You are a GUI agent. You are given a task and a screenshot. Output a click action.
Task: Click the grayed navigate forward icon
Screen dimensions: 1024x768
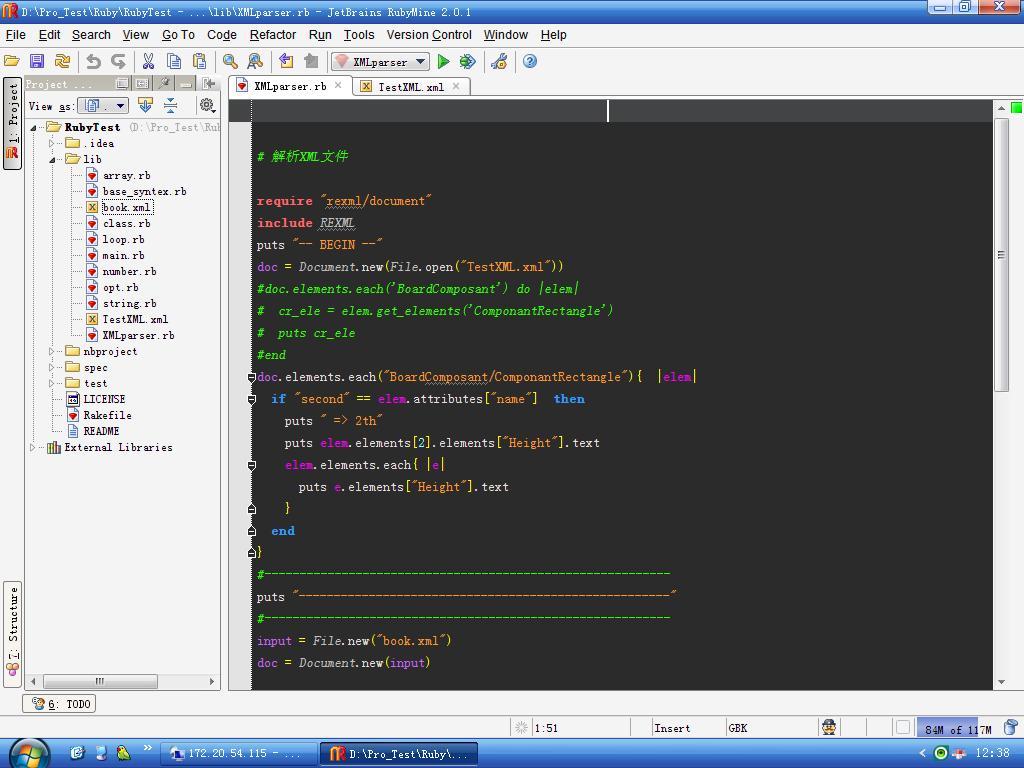[x=312, y=61]
